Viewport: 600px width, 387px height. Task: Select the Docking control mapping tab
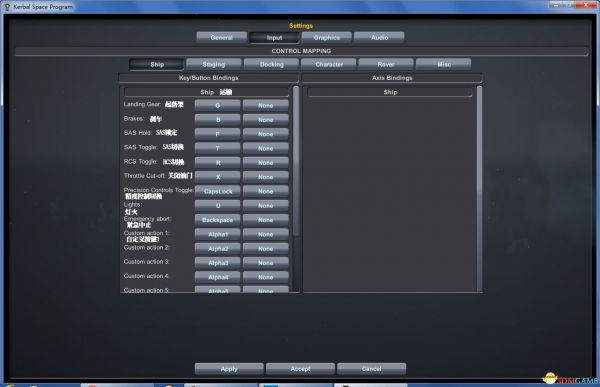271,64
